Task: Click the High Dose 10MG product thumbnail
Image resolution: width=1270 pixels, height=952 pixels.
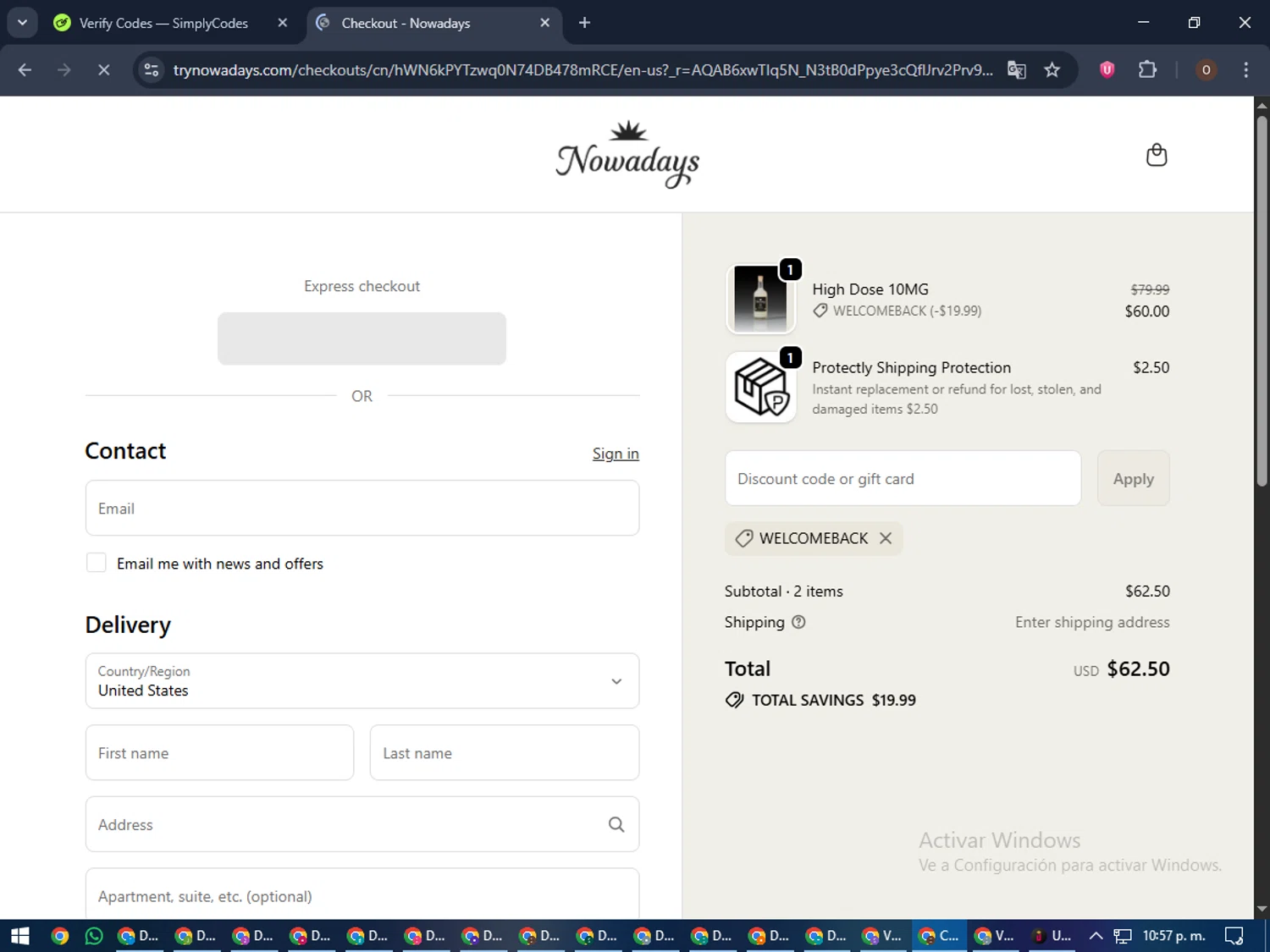Action: click(760, 299)
